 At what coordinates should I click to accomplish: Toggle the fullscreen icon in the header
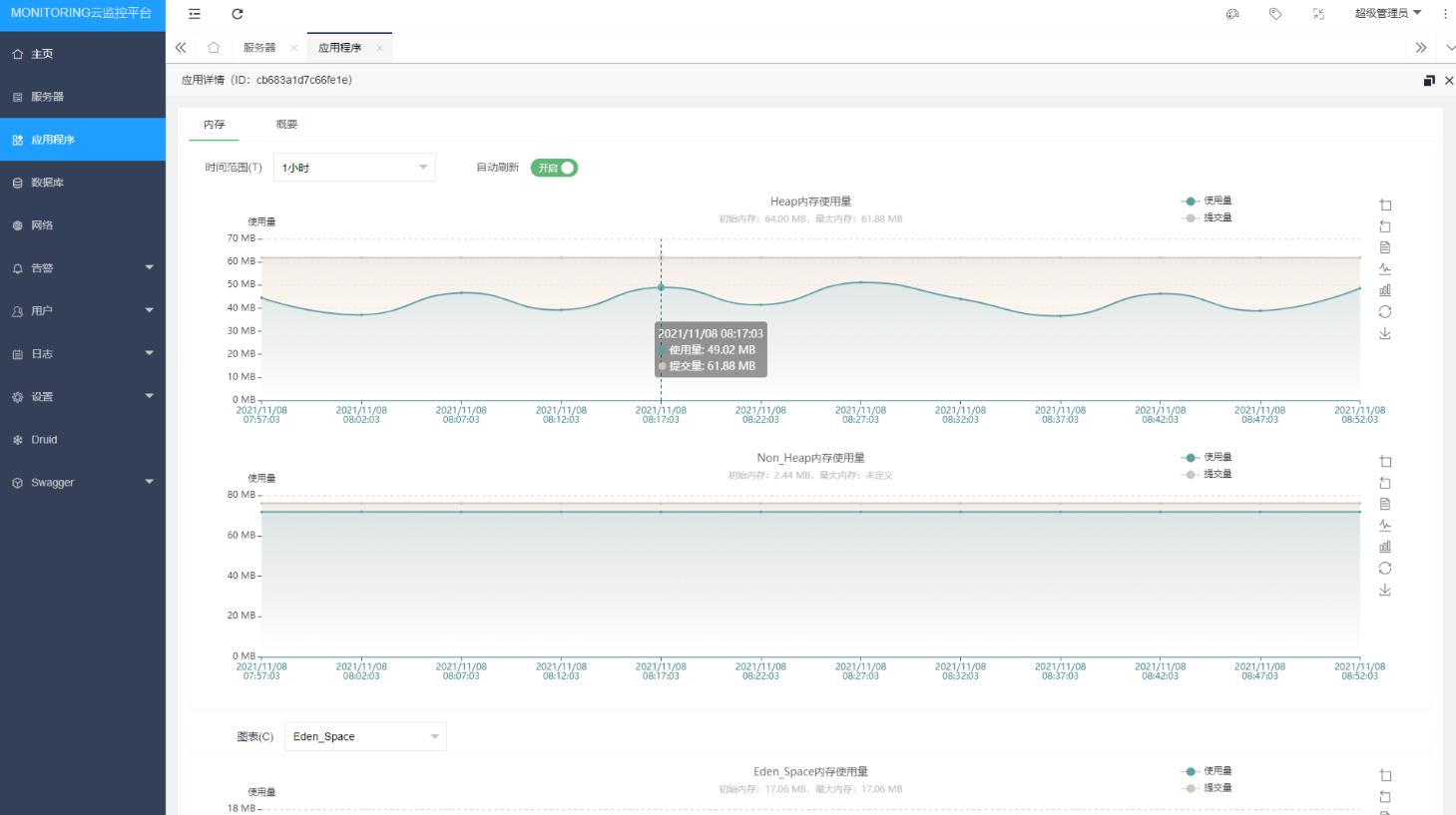(x=1318, y=14)
